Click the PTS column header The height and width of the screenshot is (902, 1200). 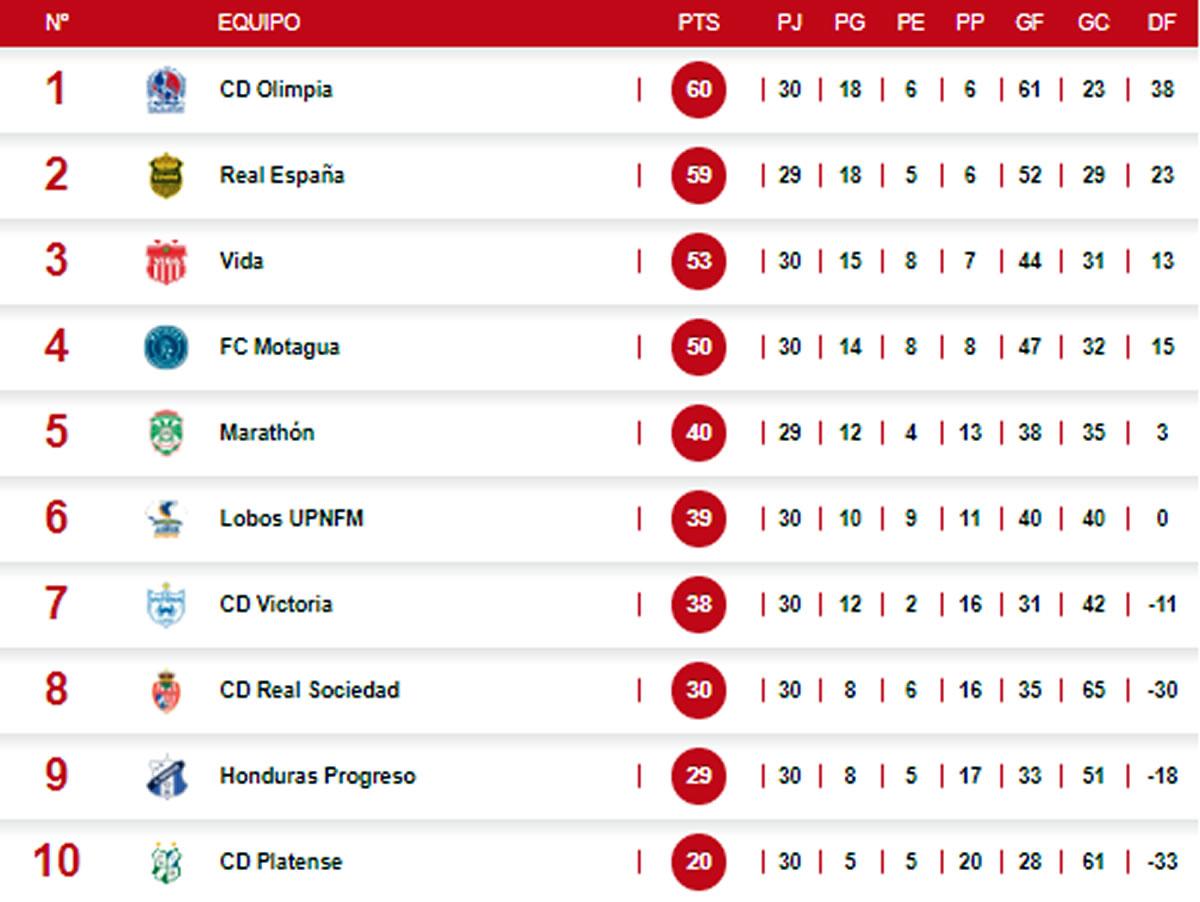[698, 22]
